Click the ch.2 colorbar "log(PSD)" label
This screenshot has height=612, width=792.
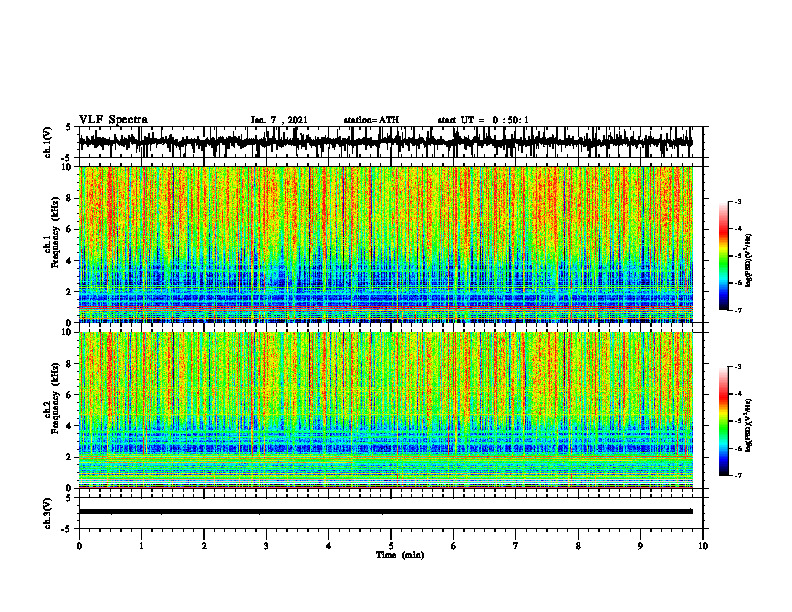click(x=749, y=425)
